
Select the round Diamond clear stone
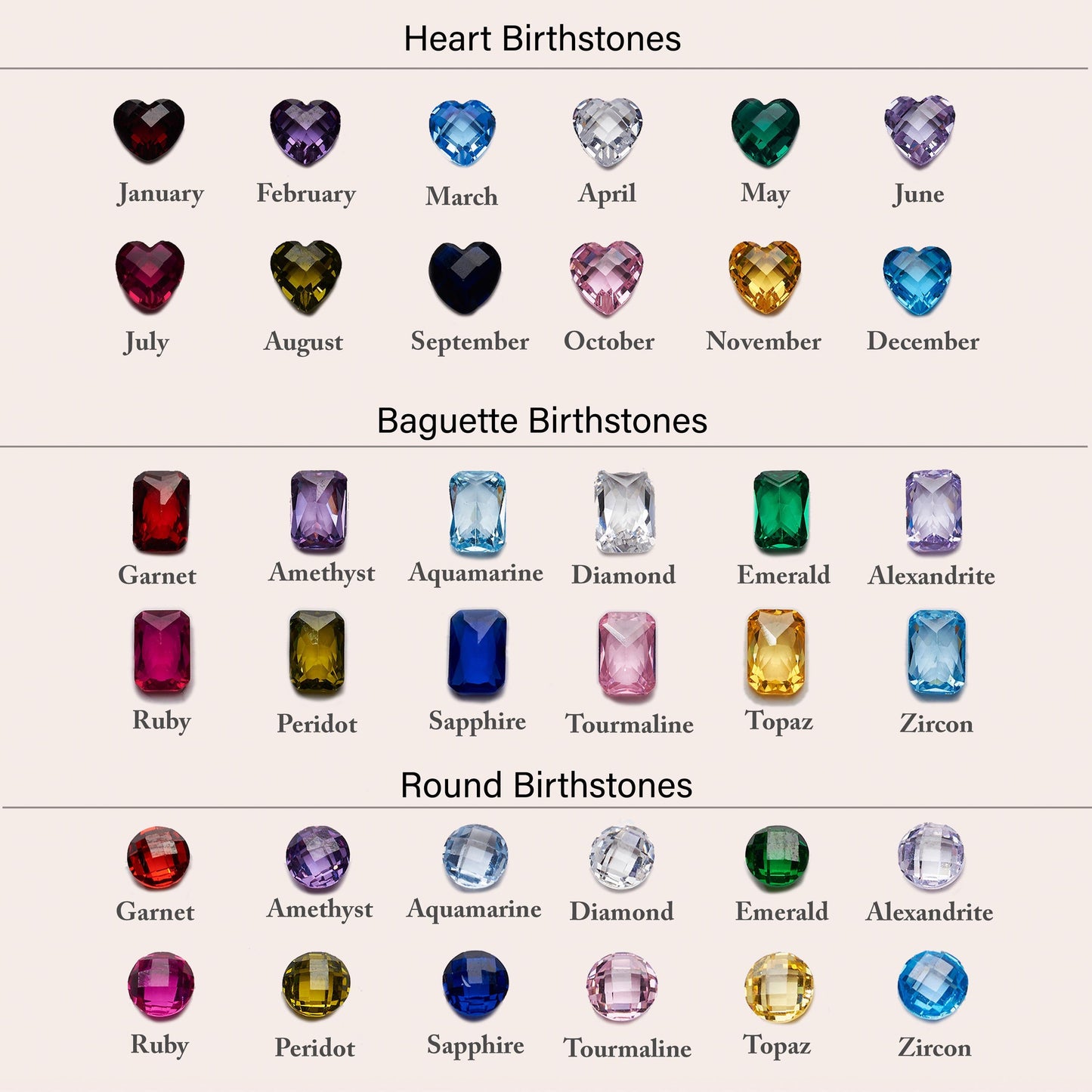click(x=622, y=857)
